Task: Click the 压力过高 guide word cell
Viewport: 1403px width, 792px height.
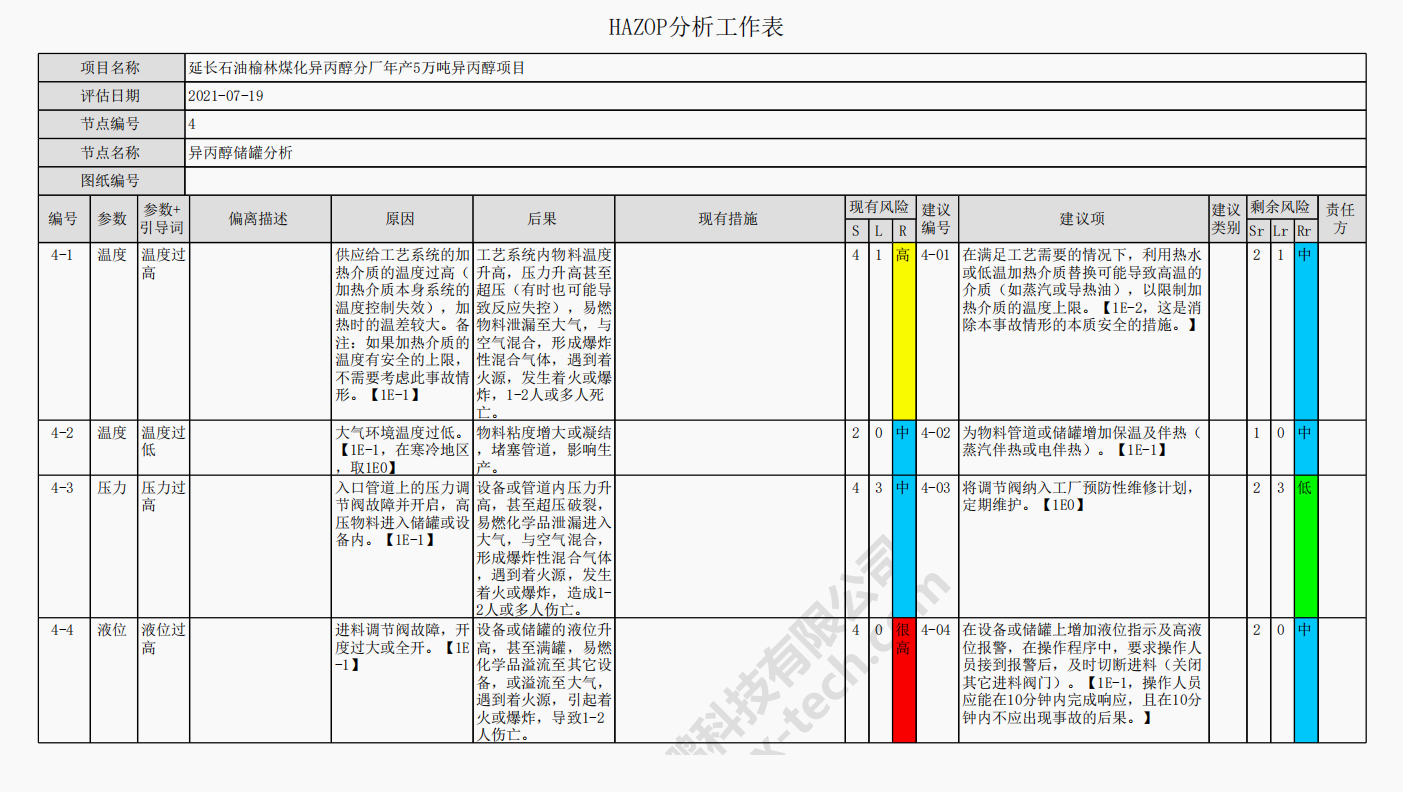Action: pos(163,546)
